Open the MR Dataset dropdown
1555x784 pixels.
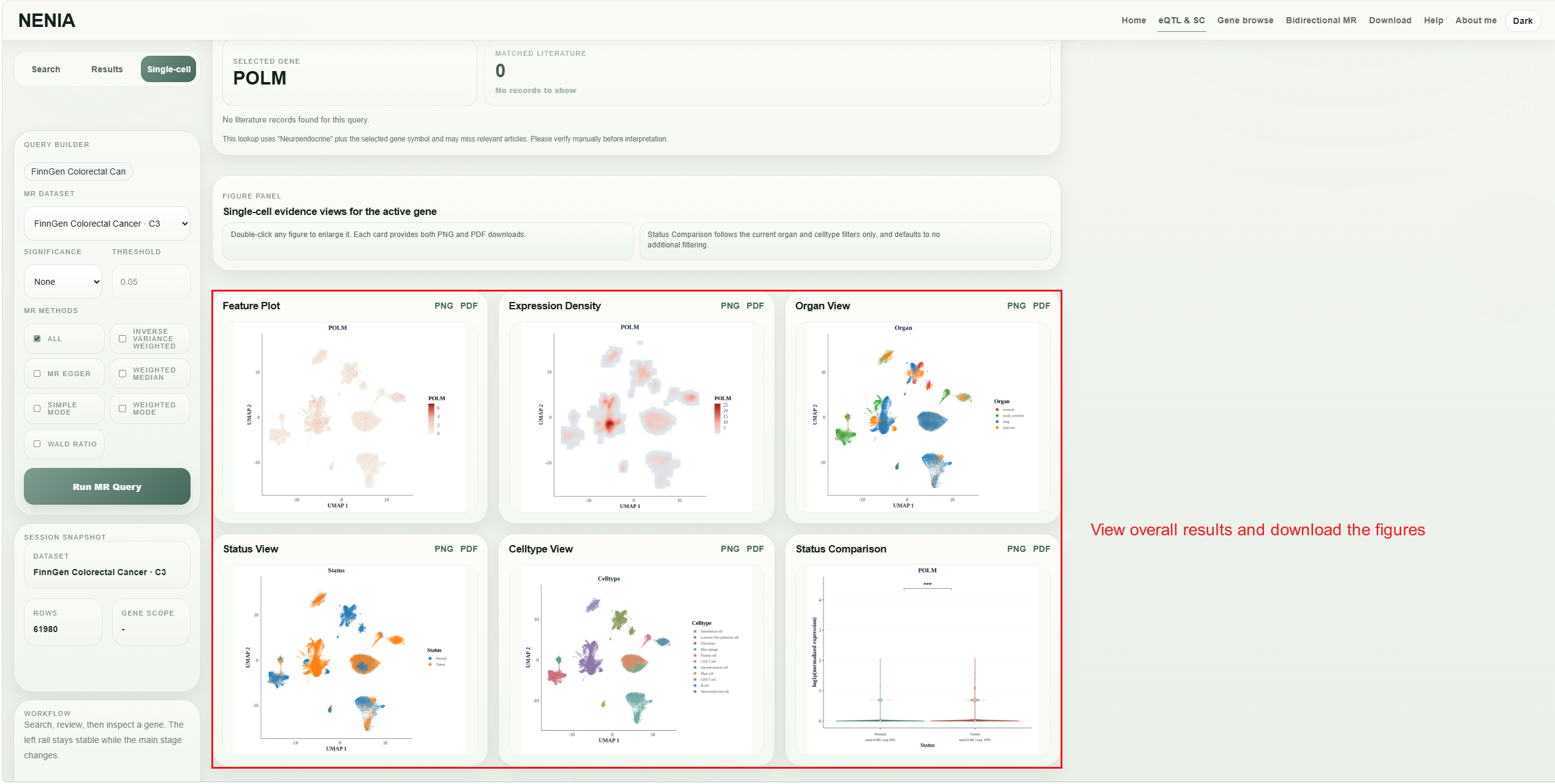107,224
